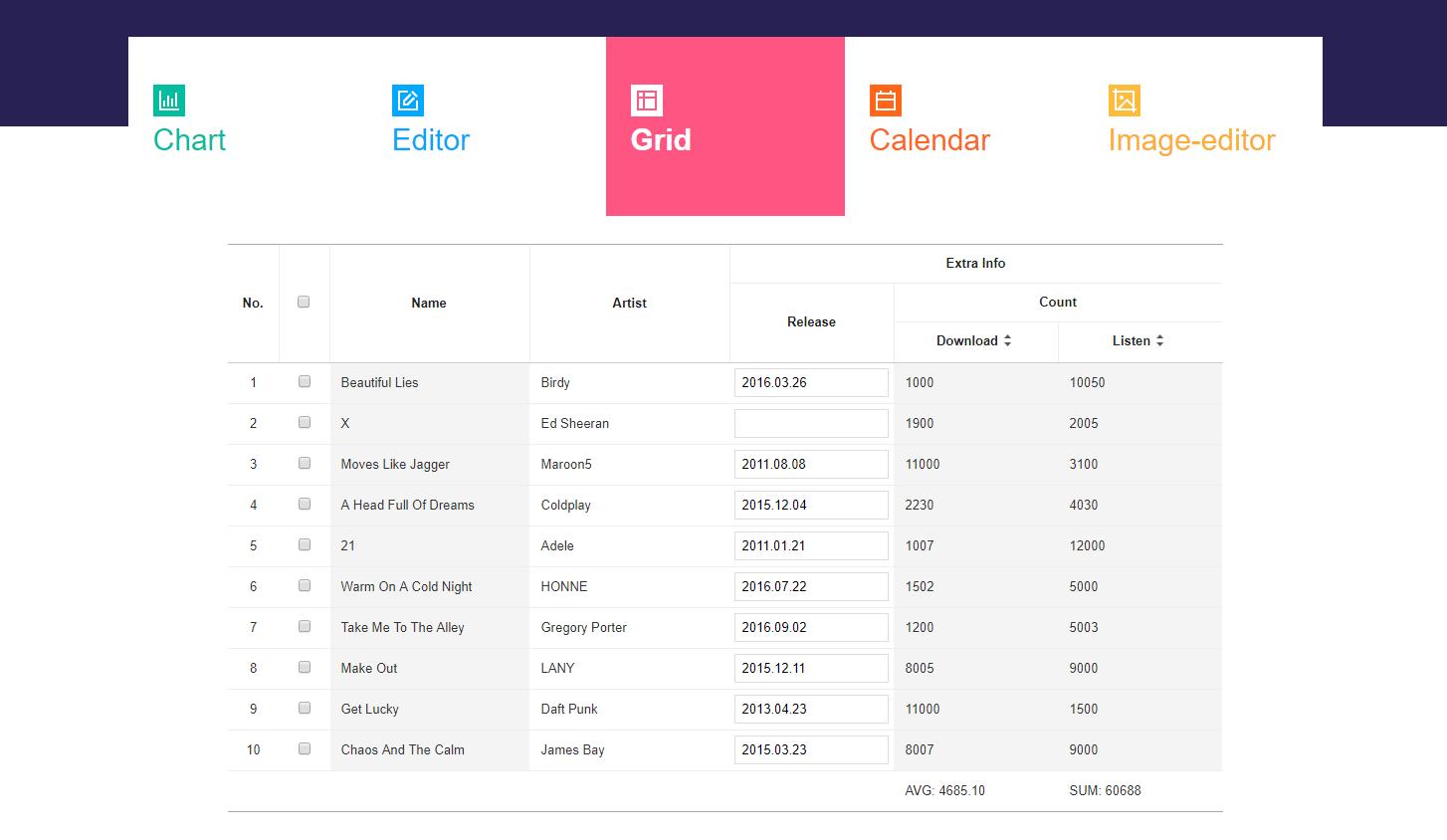Tick the A Head Full Of Dreams checkbox
The image size is (1447, 840).
click(305, 504)
